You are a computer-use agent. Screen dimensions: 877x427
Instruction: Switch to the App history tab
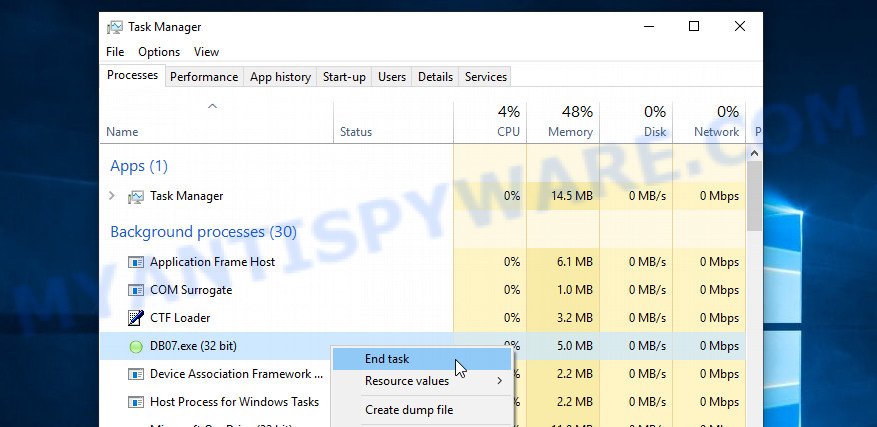click(x=280, y=77)
